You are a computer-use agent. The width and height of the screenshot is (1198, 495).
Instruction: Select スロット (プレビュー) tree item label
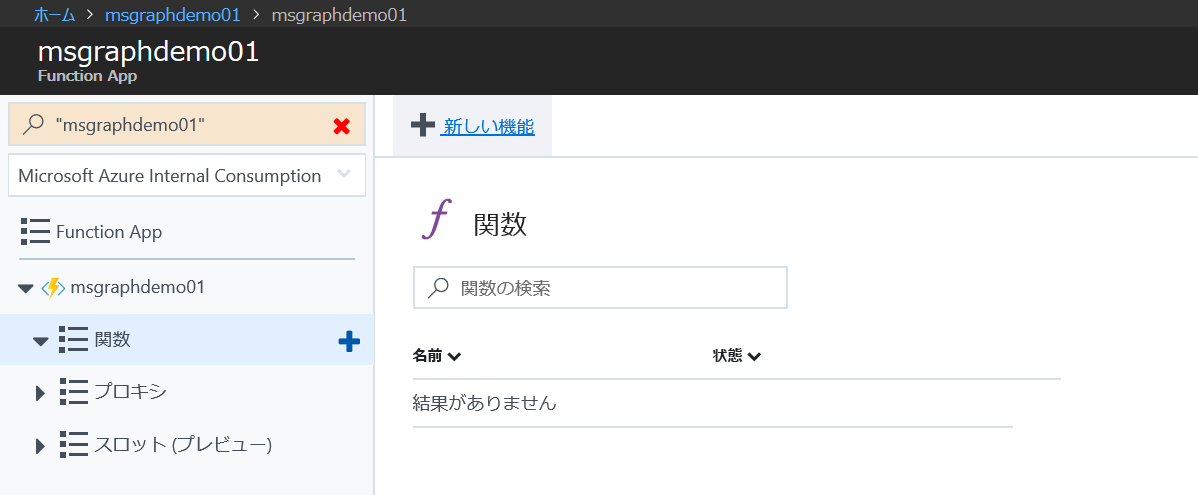183,445
